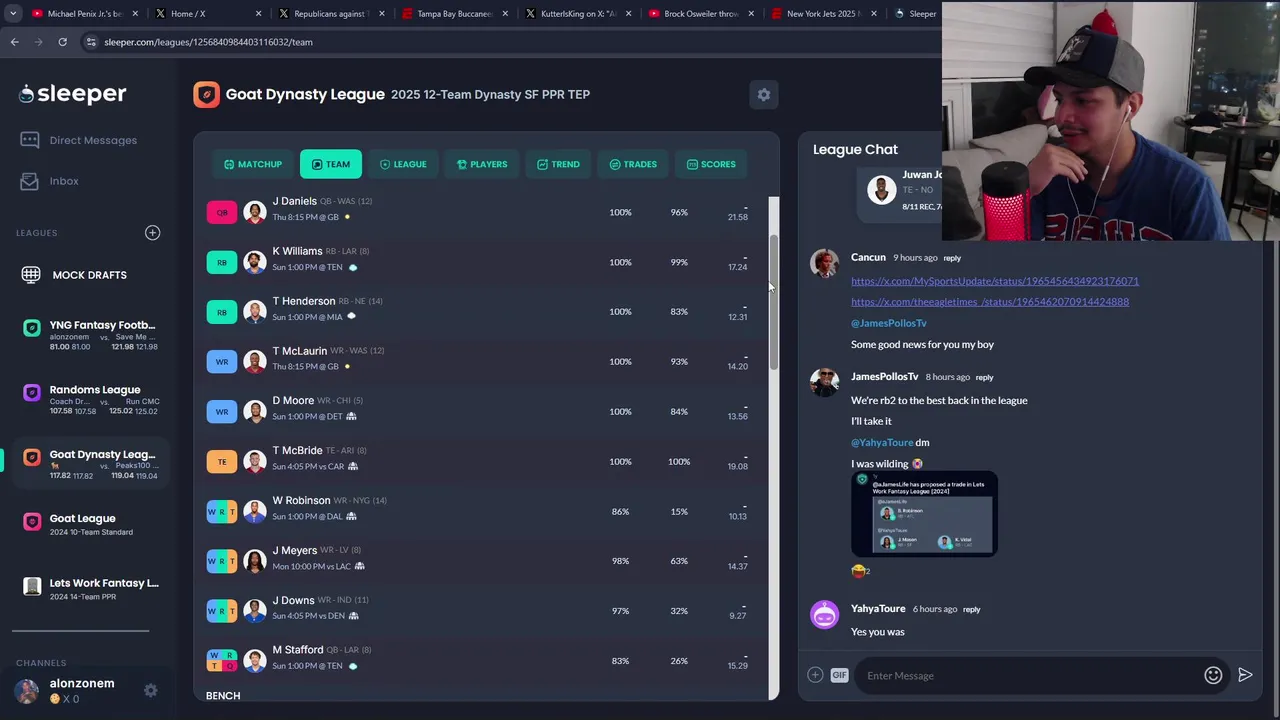Viewport: 1280px width, 720px height.
Task: Open the browser tab list dropdown arrow
Action: [x=13, y=14]
